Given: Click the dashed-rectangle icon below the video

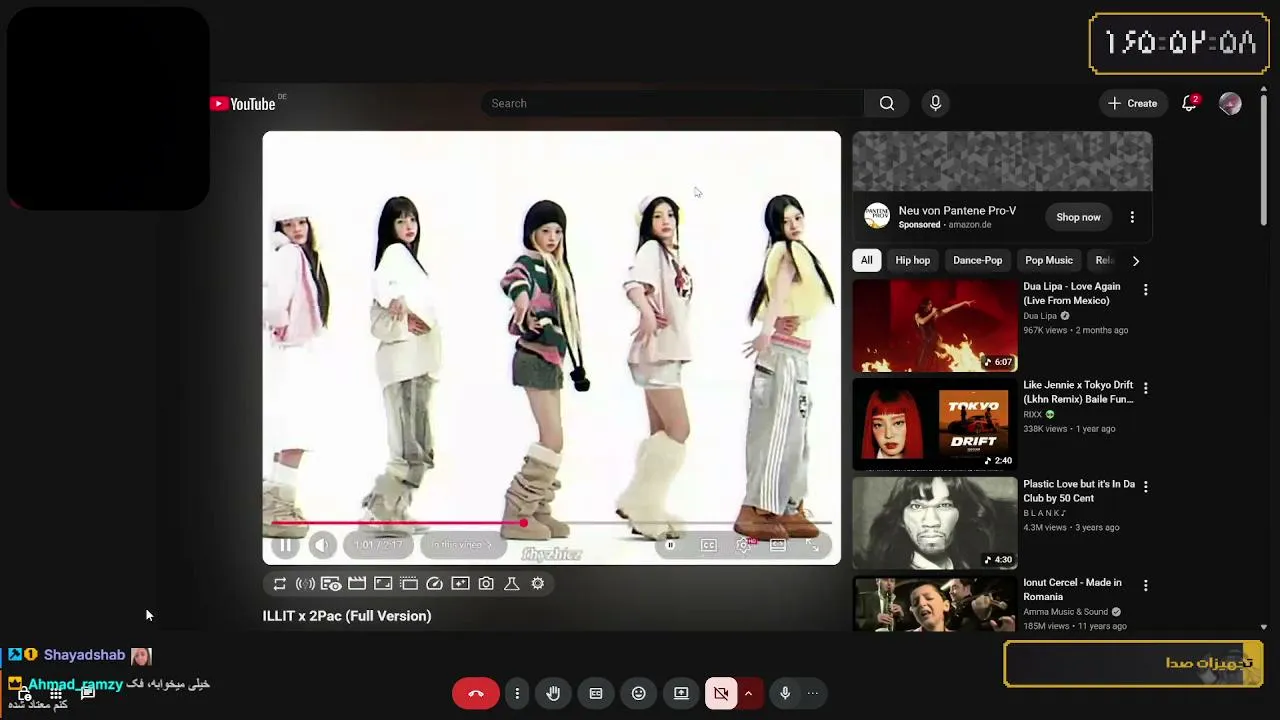Looking at the screenshot, I should click(409, 584).
